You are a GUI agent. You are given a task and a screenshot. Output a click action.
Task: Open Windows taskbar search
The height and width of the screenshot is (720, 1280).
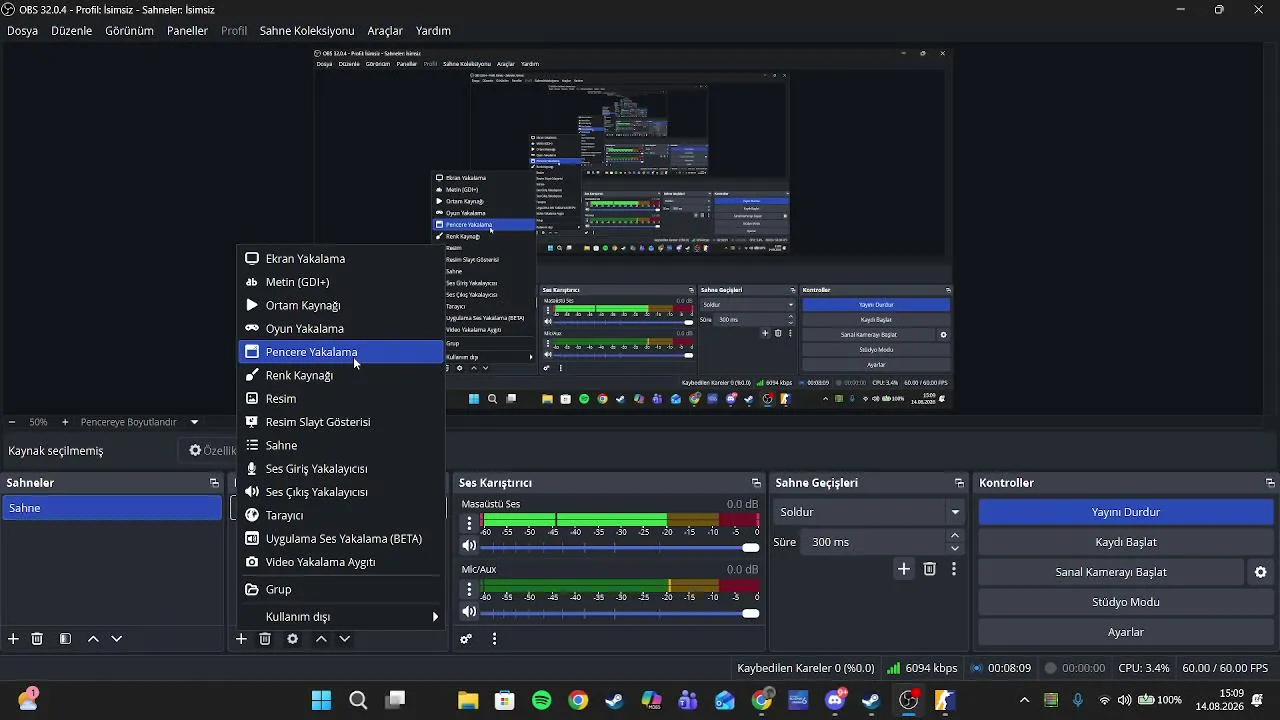pos(358,700)
